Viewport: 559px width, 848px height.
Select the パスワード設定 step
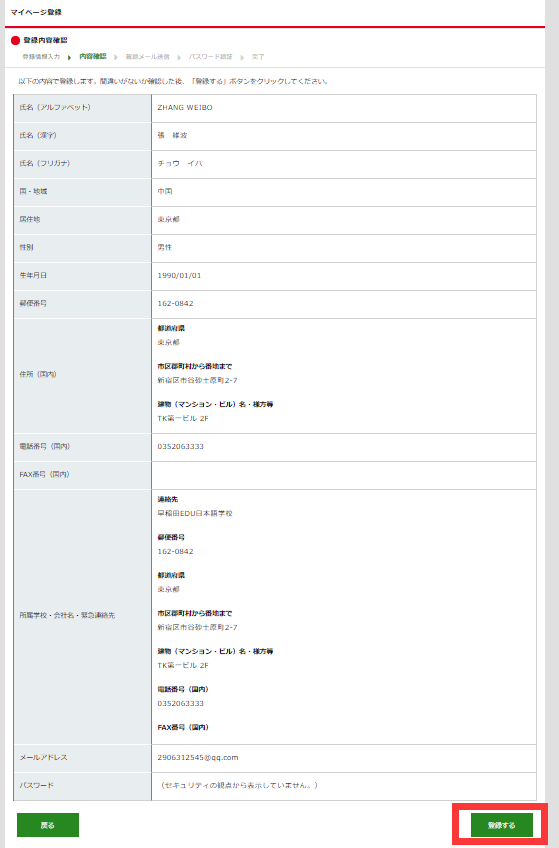(x=210, y=57)
